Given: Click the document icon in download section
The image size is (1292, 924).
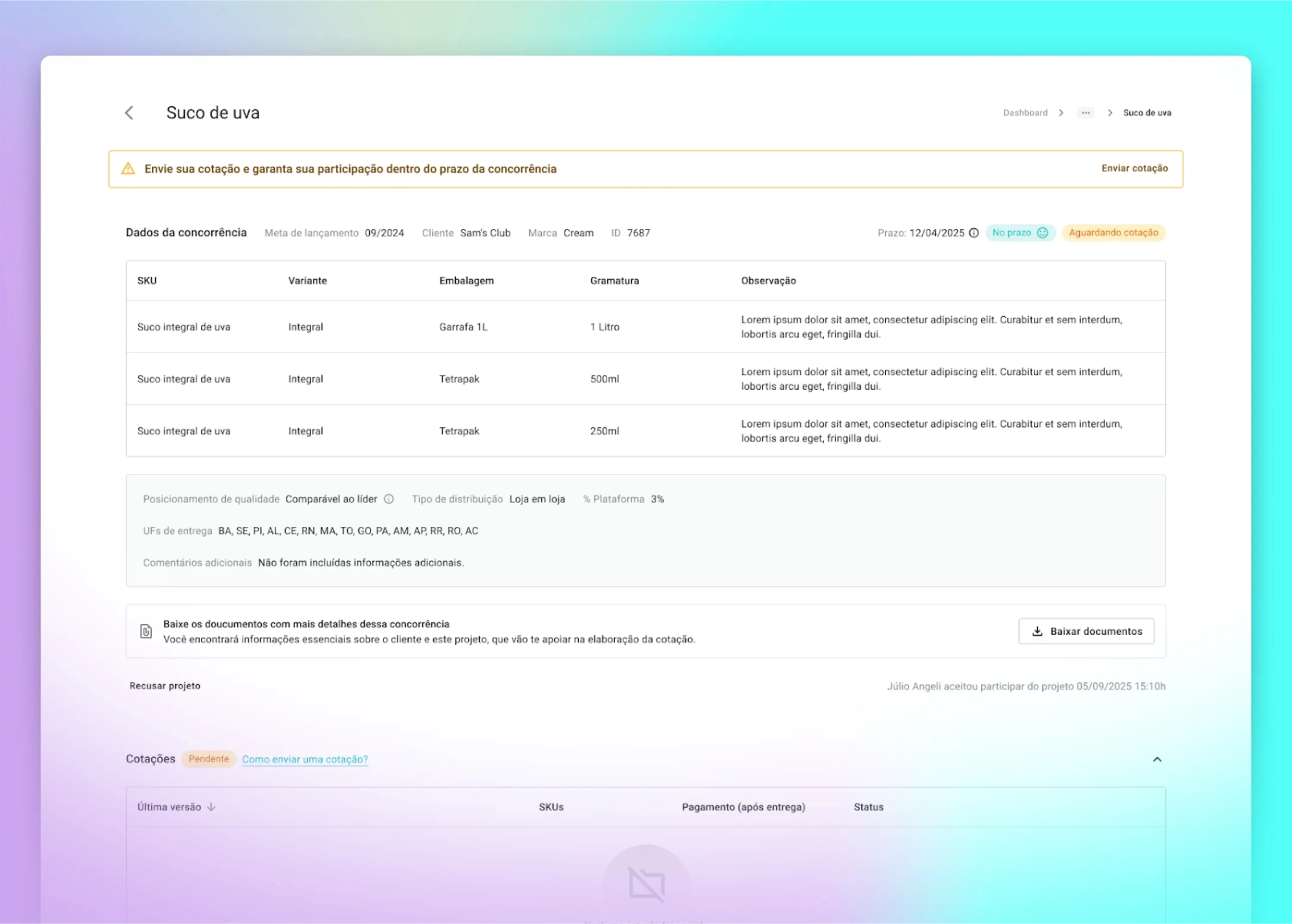Looking at the screenshot, I should [146, 631].
